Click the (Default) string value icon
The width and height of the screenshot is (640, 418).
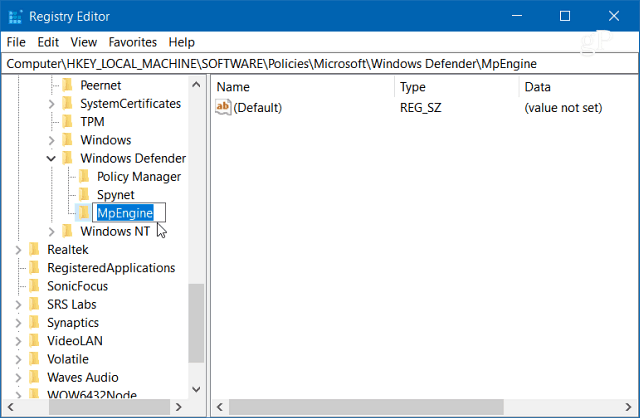[223, 107]
